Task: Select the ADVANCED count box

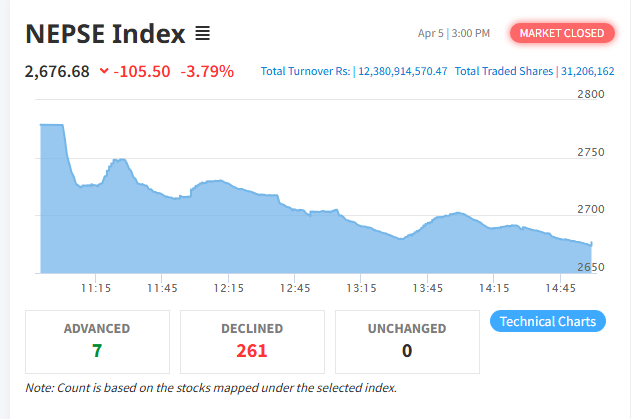Action: [x=97, y=341]
